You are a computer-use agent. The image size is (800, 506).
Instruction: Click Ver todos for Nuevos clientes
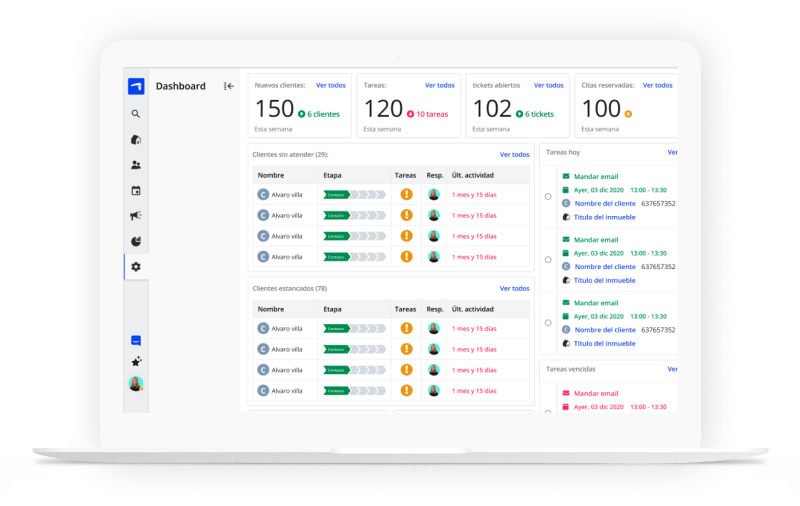point(331,85)
